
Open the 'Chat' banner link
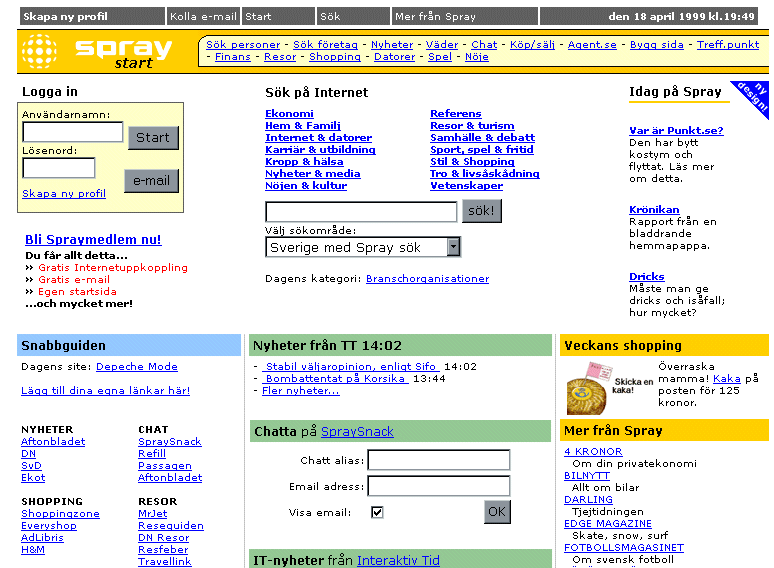click(484, 45)
